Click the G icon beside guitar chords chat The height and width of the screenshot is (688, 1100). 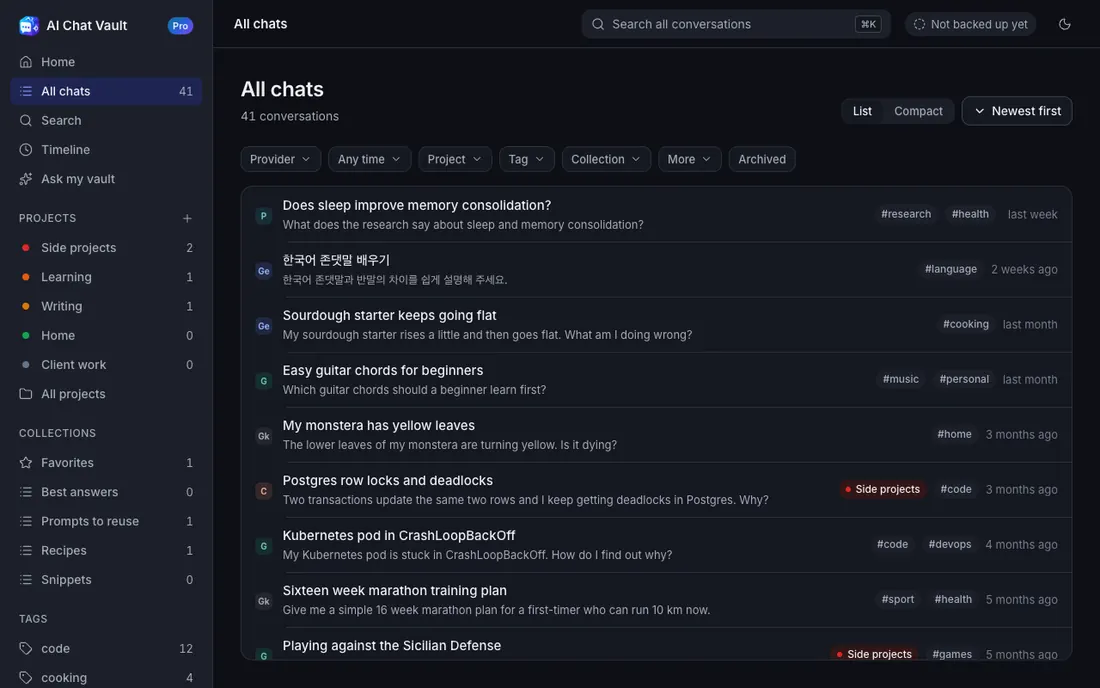(264, 381)
